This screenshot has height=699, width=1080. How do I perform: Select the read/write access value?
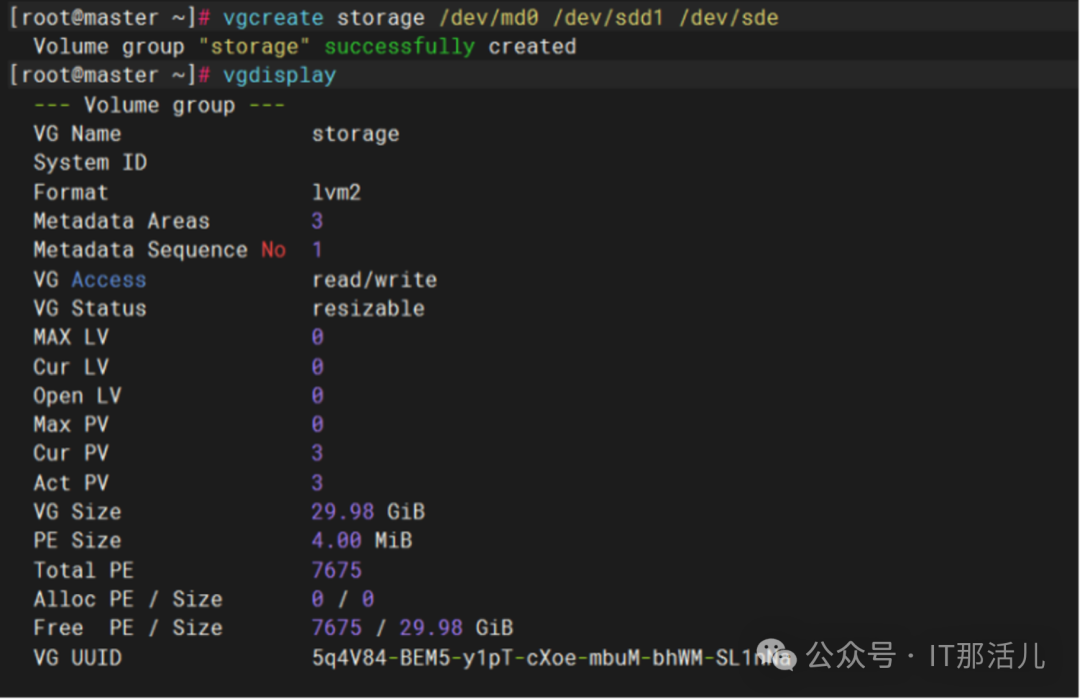pyautogui.click(x=374, y=280)
